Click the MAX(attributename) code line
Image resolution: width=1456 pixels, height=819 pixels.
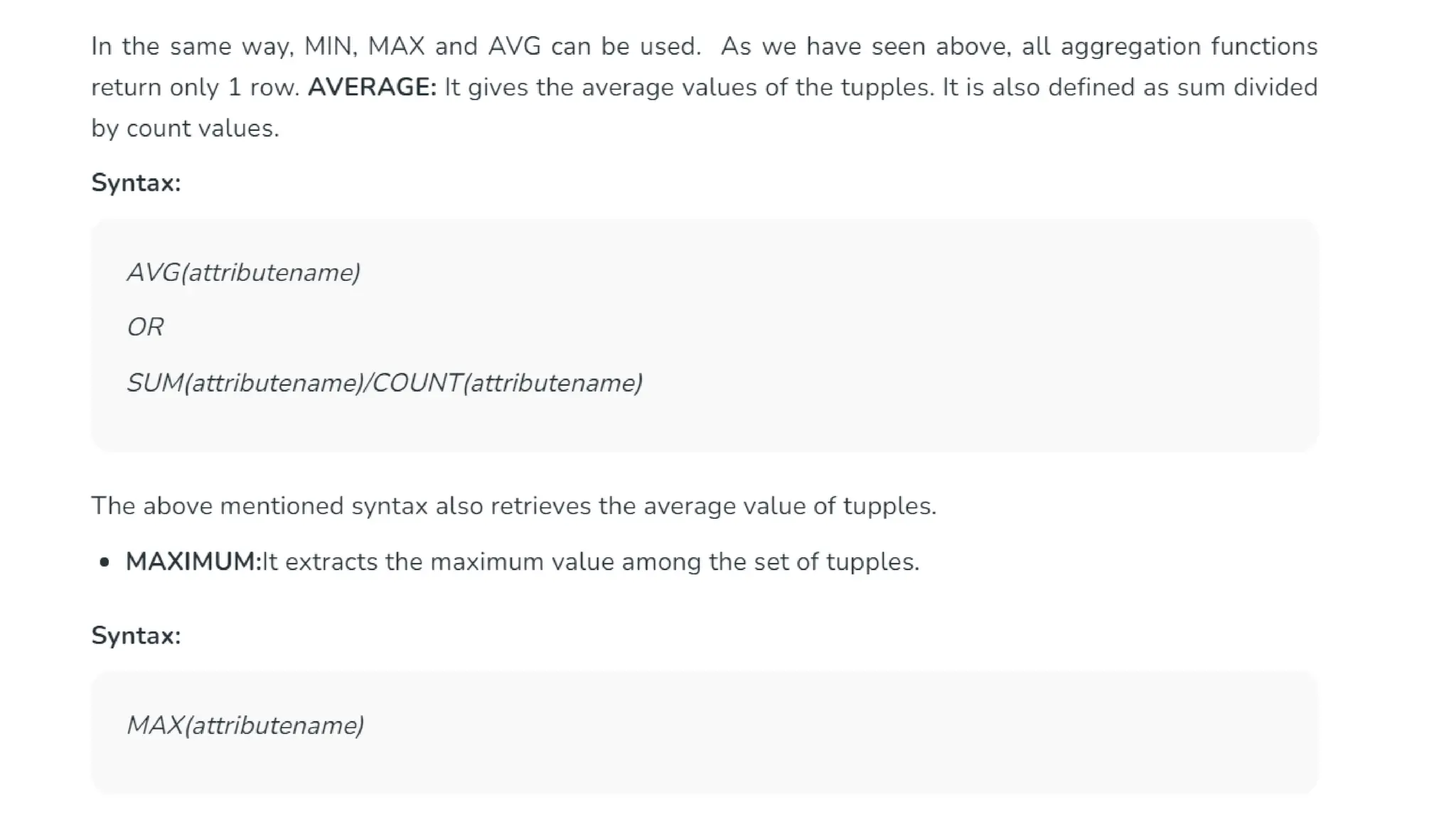[x=245, y=726]
